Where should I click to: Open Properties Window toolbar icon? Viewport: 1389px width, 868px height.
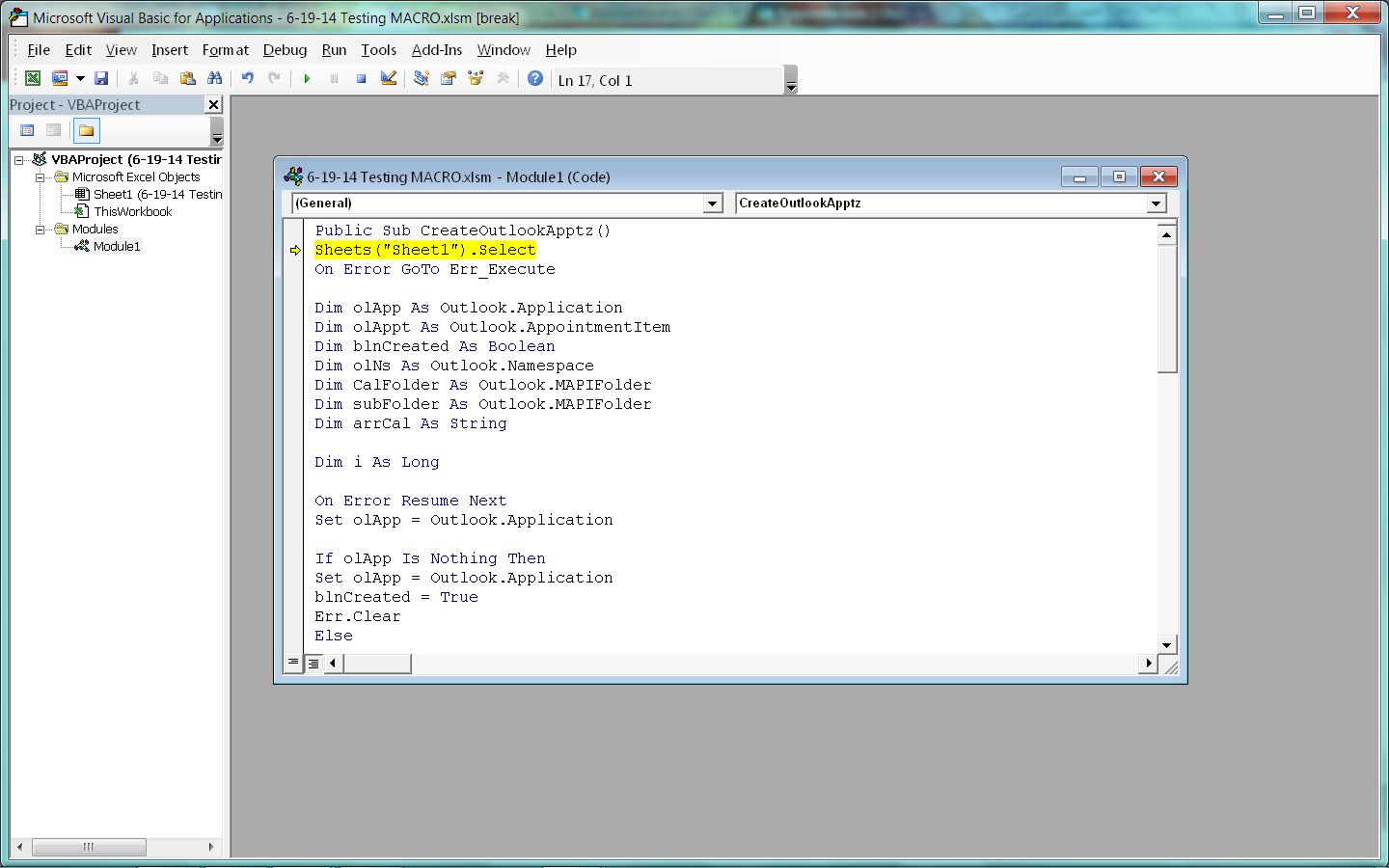click(x=449, y=79)
